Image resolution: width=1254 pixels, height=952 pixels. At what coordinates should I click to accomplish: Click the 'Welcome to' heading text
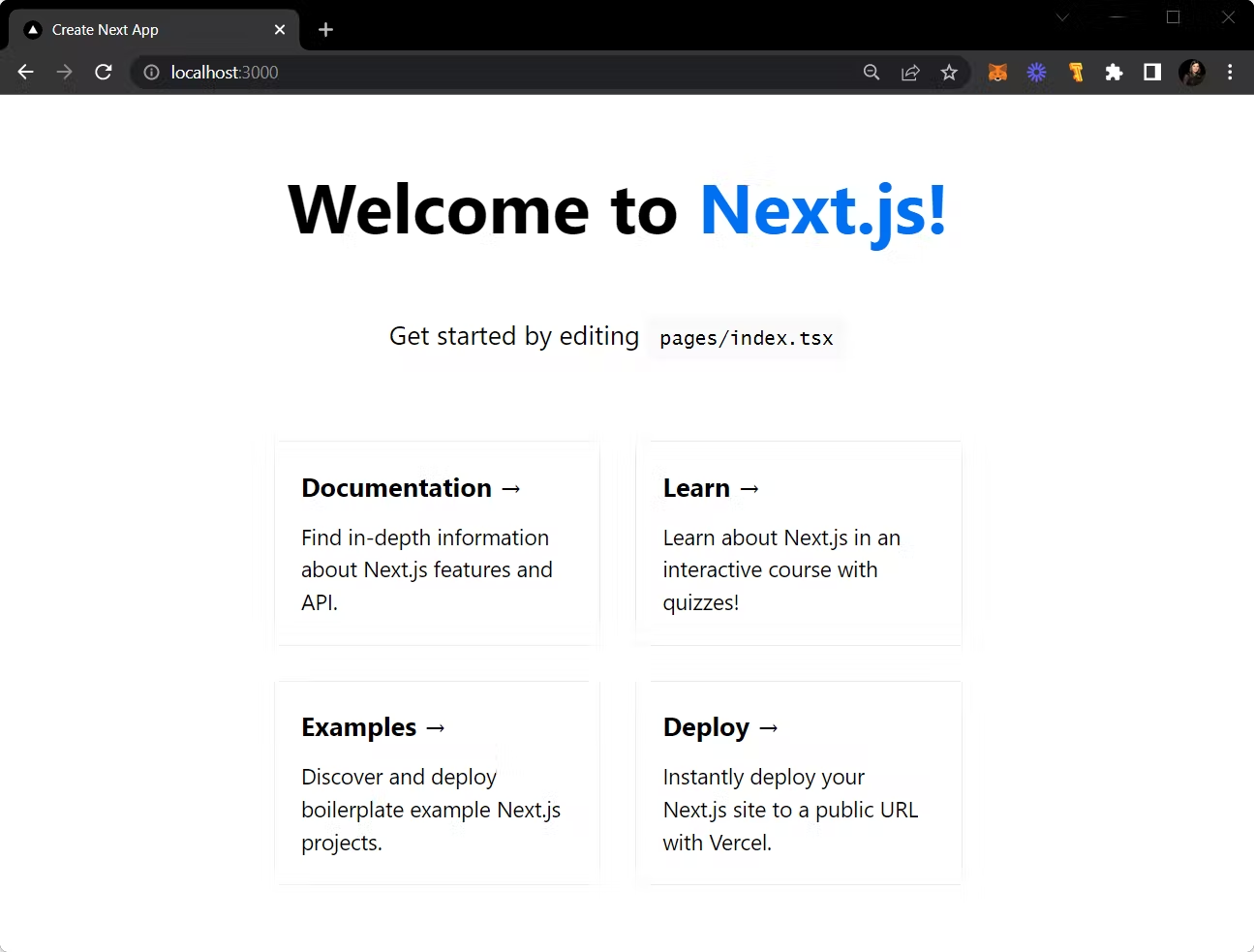tap(482, 210)
